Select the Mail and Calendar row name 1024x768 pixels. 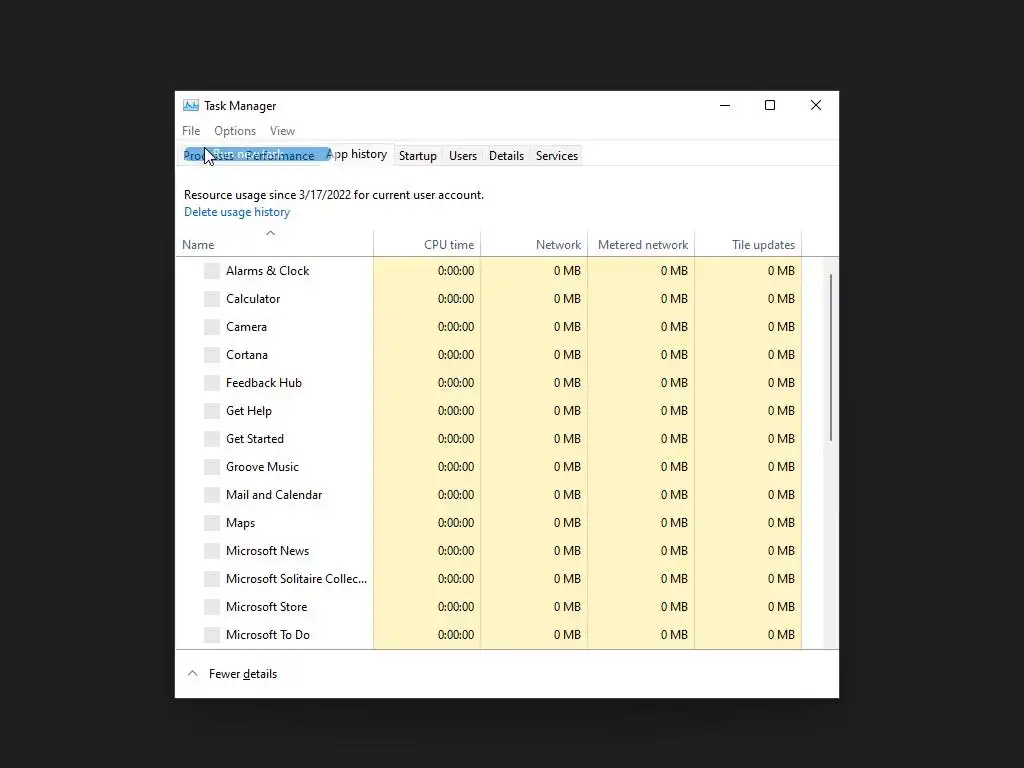point(274,495)
